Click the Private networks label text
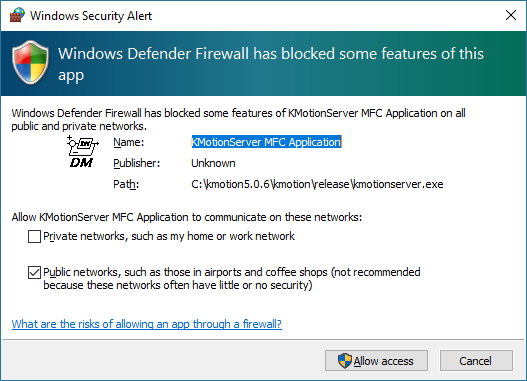This screenshot has height=381, width=527. click(x=169, y=237)
